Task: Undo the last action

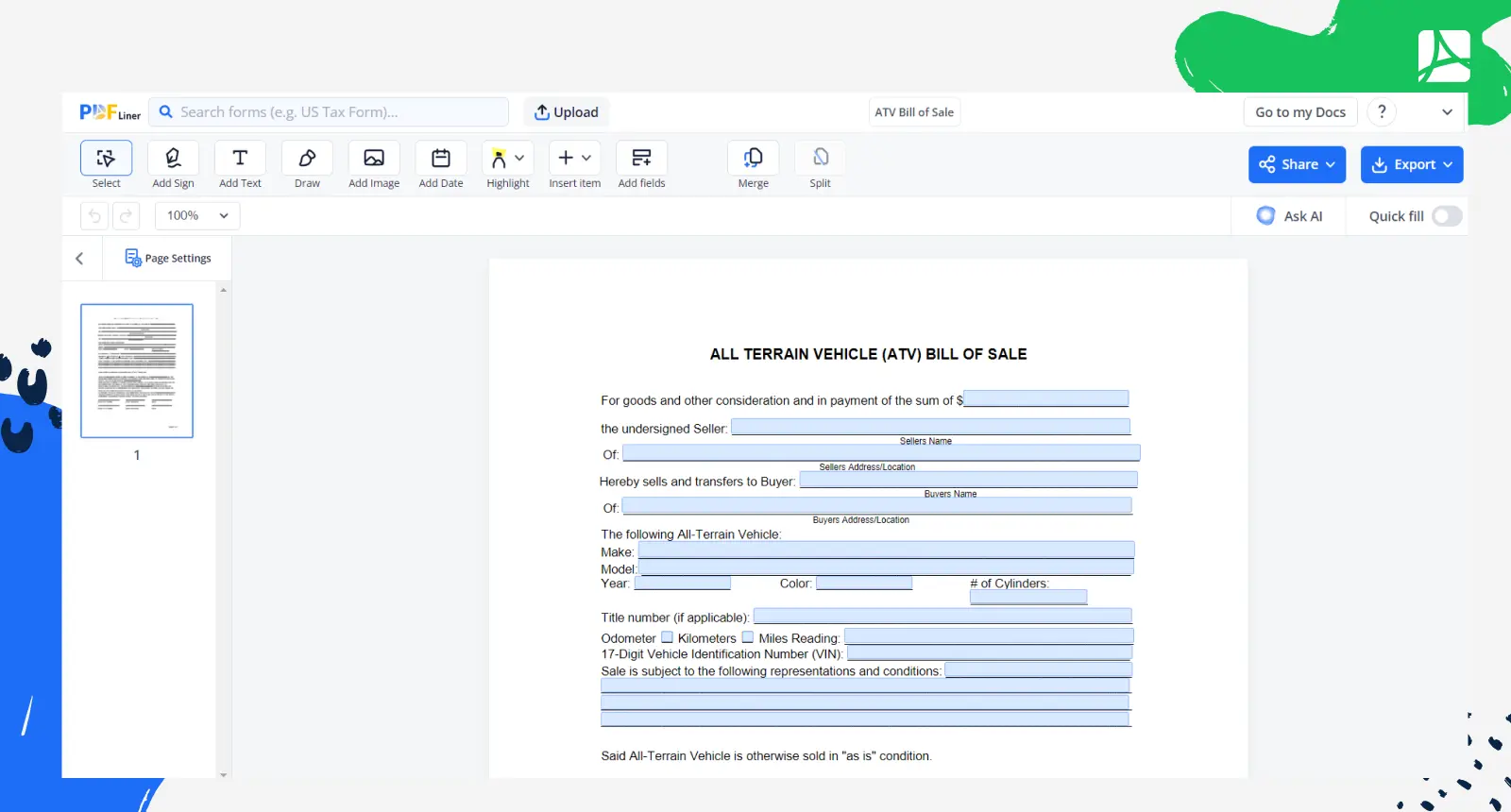Action: [x=94, y=216]
